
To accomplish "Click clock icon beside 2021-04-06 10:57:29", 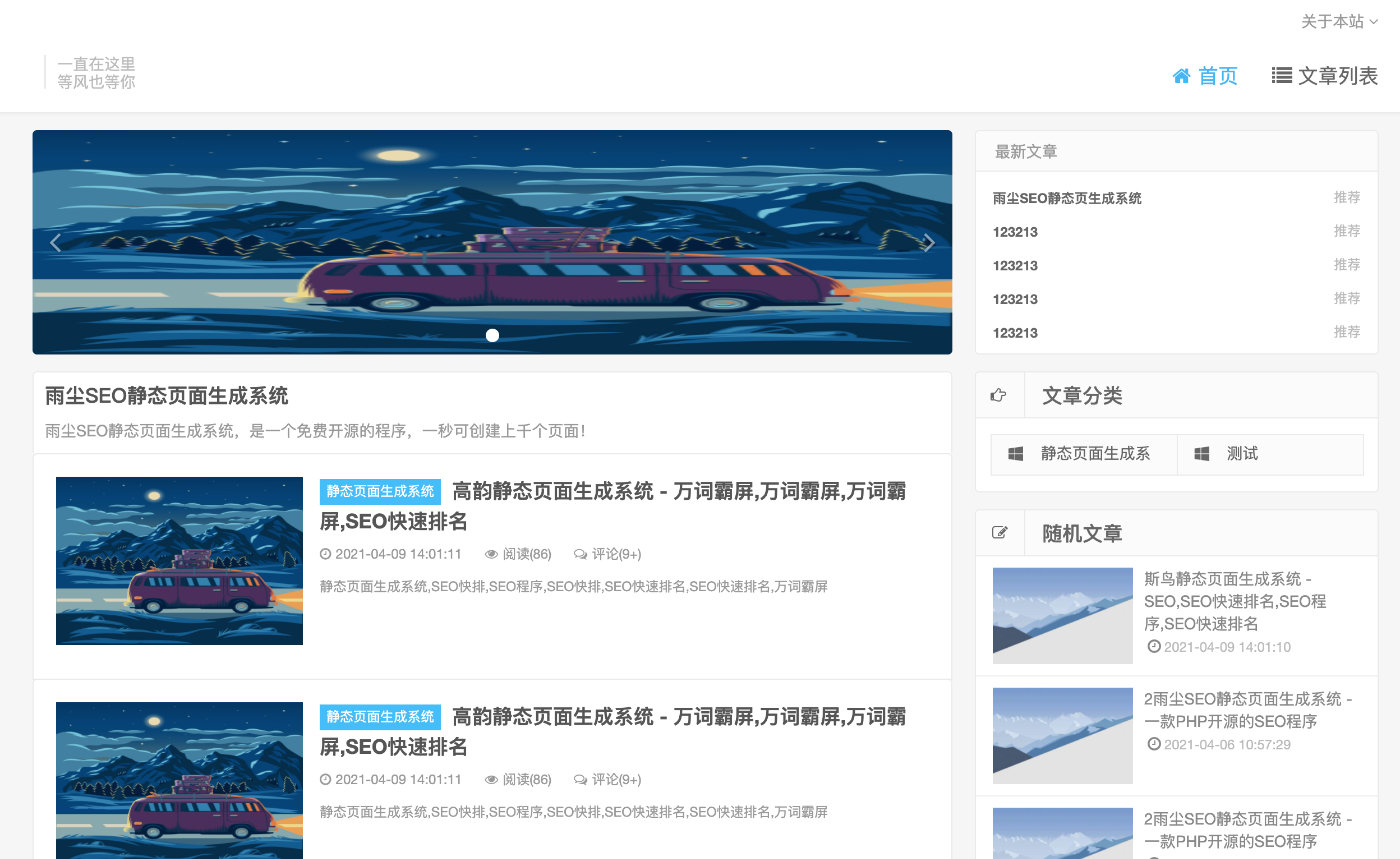I will click(x=1154, y=744).
